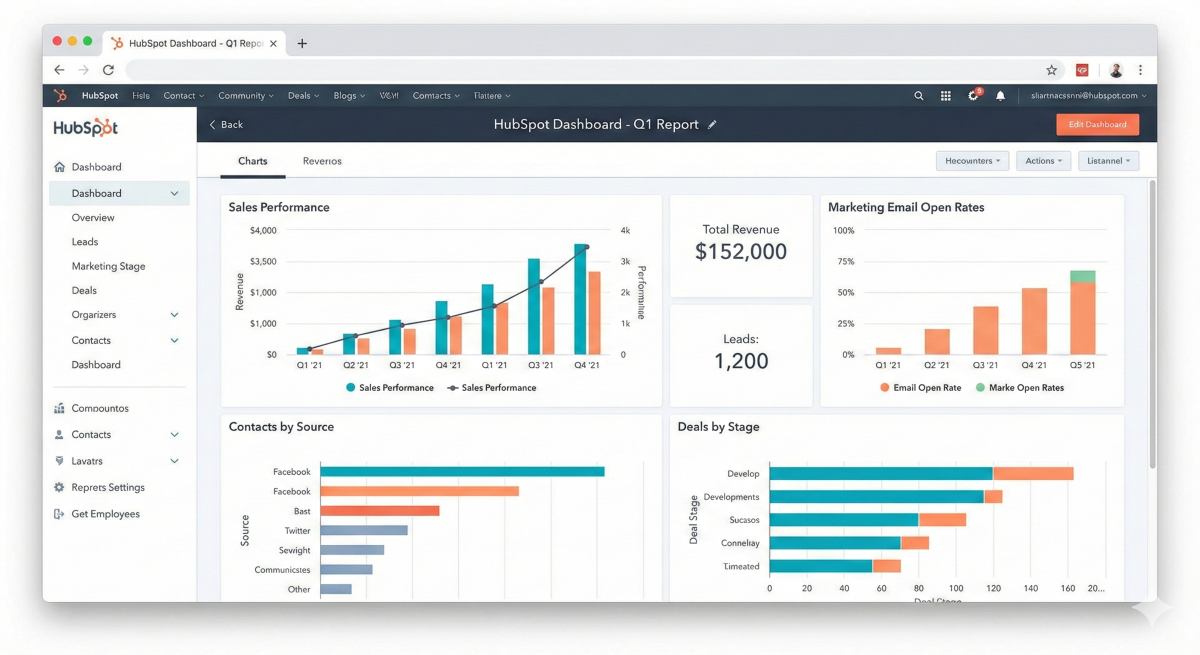Screen dimensions: 1200x655
Task: Open the apps grid icon in navbar
Action: (945, 95)
